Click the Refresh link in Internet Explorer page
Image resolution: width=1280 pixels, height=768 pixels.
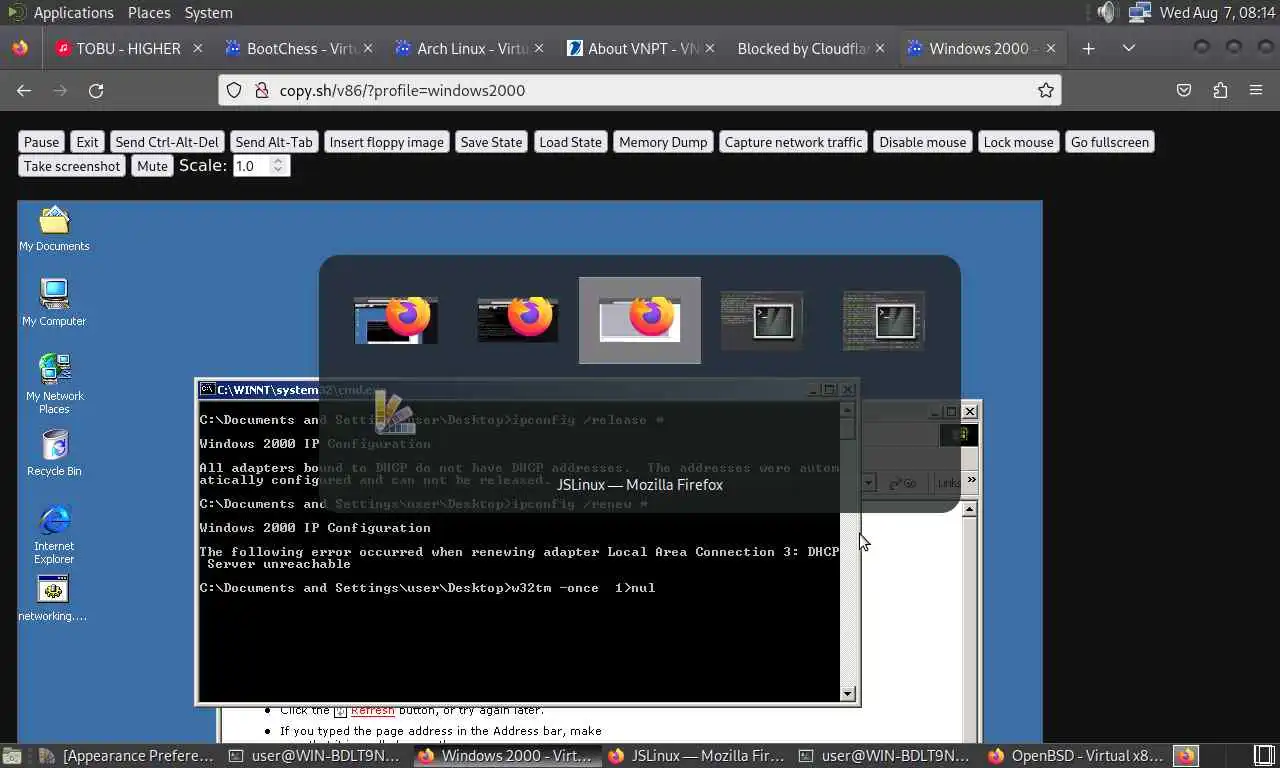point(372,710)
